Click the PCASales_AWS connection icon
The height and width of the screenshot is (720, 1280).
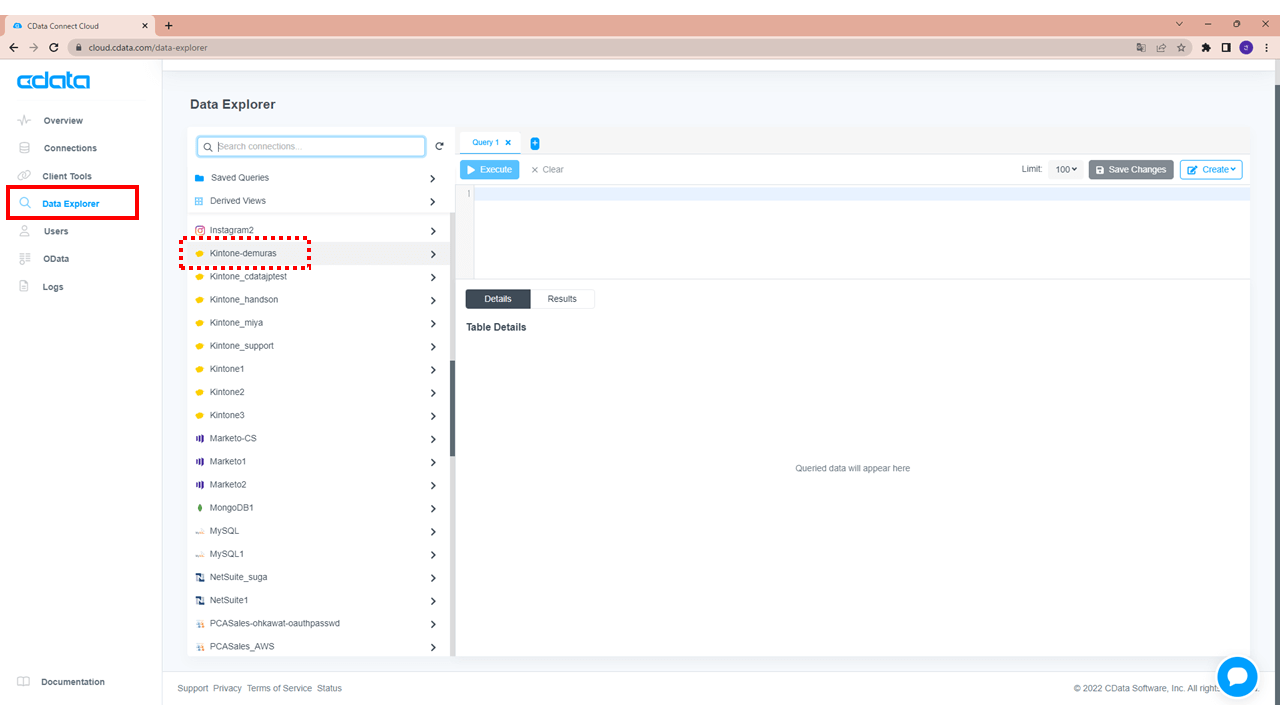200,647
